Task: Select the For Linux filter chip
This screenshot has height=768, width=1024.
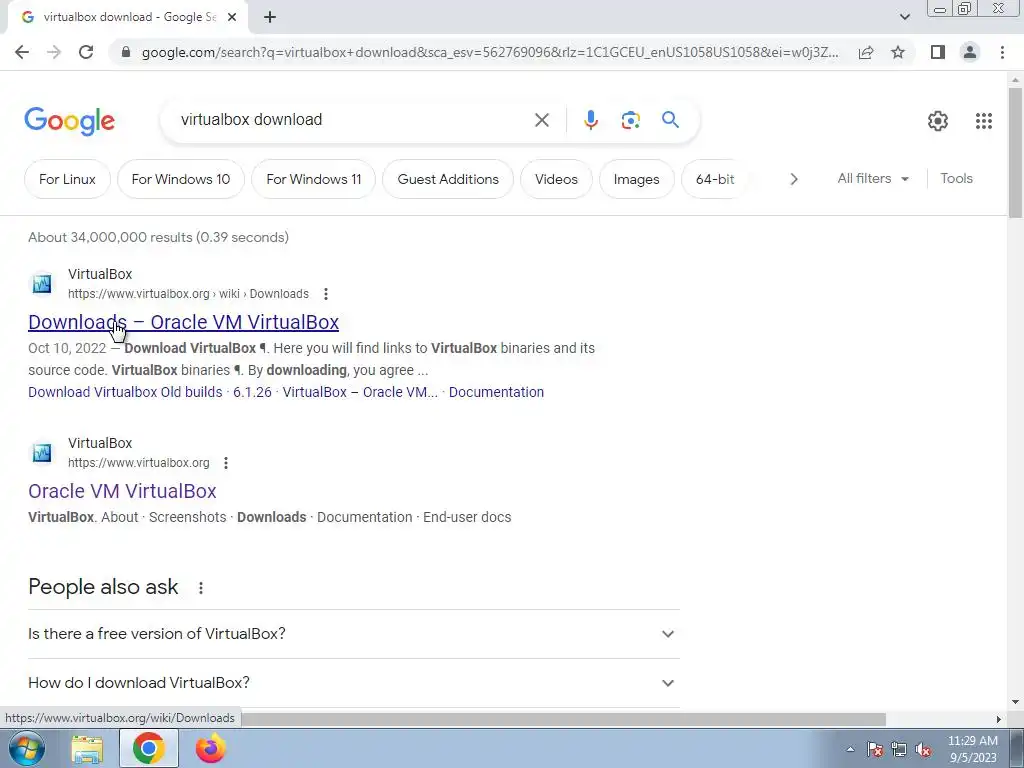Action: (x=67, y=179)
